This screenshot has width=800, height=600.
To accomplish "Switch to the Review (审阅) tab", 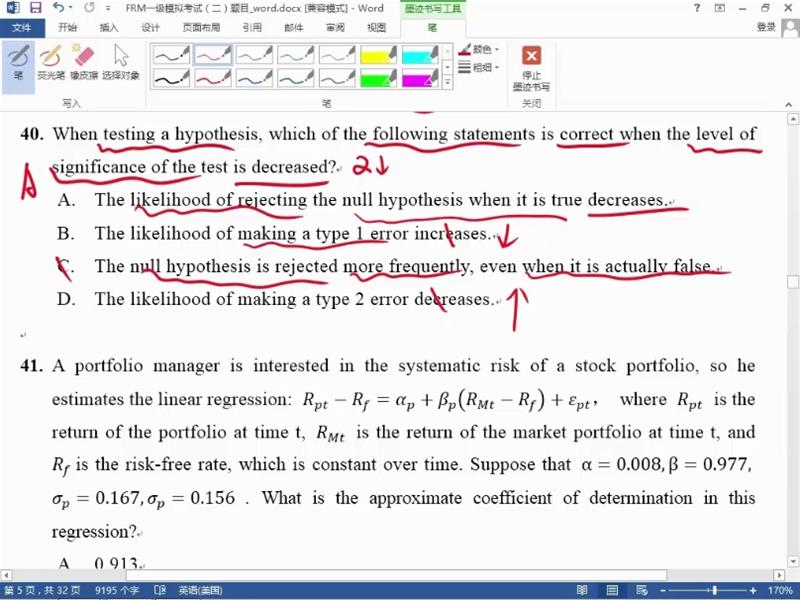I will tap(335, 28).
